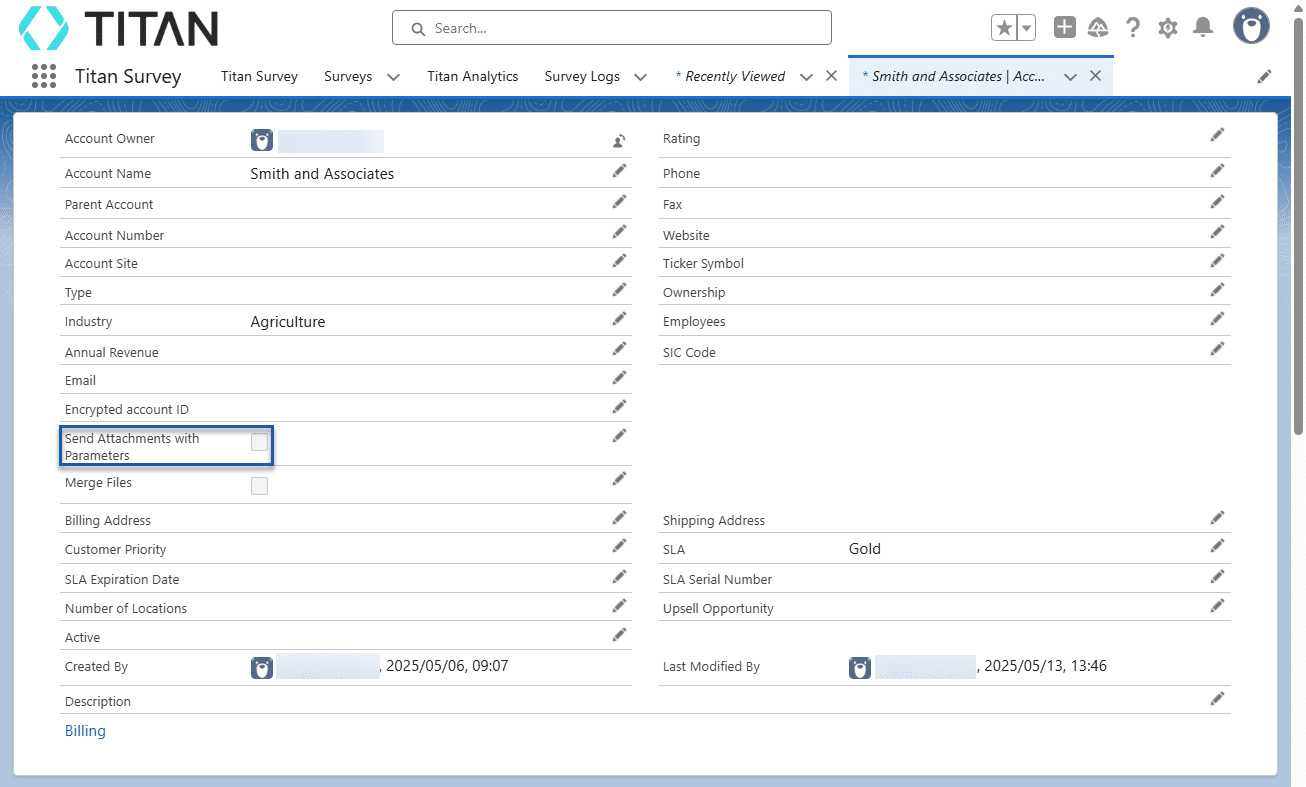Open the Titan Survey tab
The height and width of the screenshot is (787, 1306).
point(259,76)
